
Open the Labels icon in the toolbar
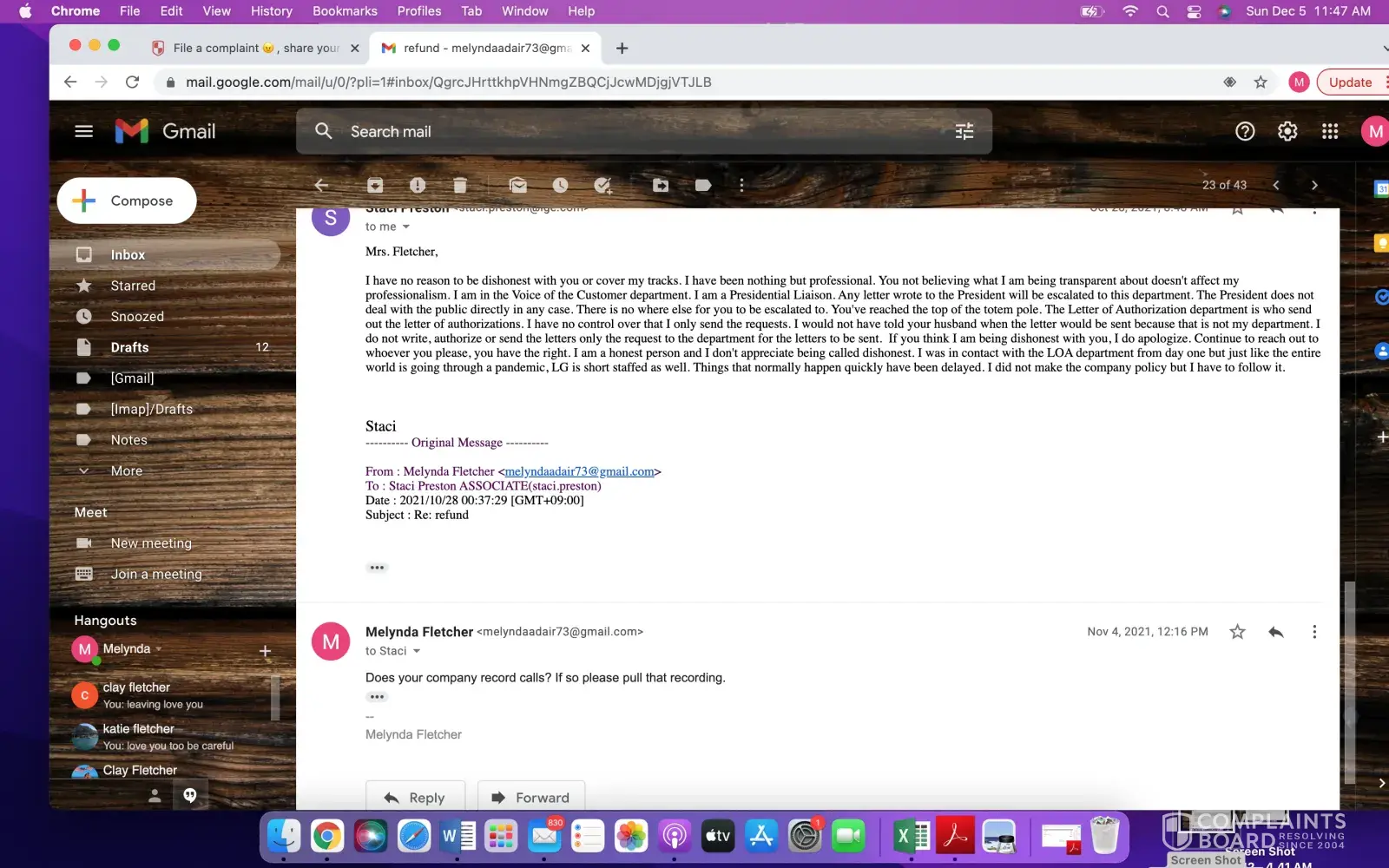703,185
